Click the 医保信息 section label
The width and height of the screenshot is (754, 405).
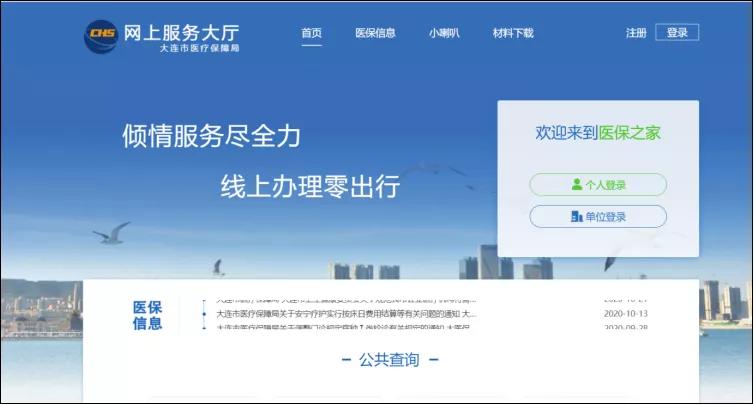148,316
